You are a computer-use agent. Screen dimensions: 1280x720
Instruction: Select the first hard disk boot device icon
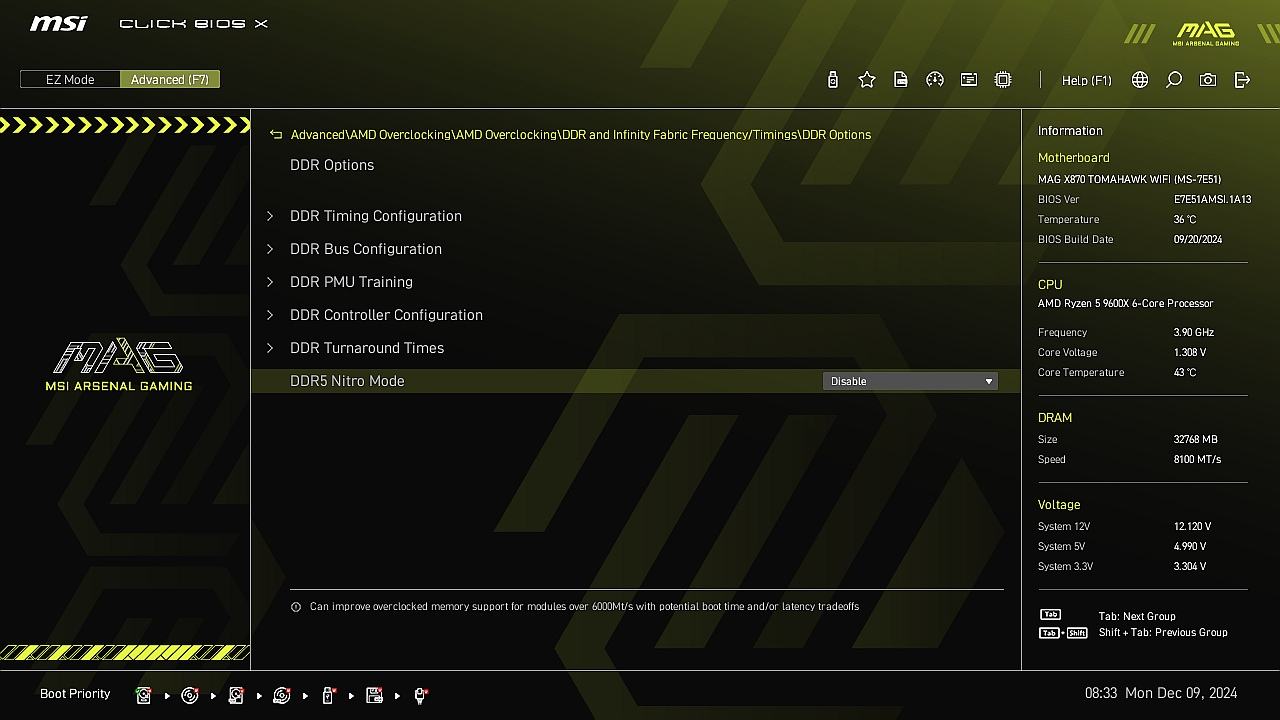(144, 695)
